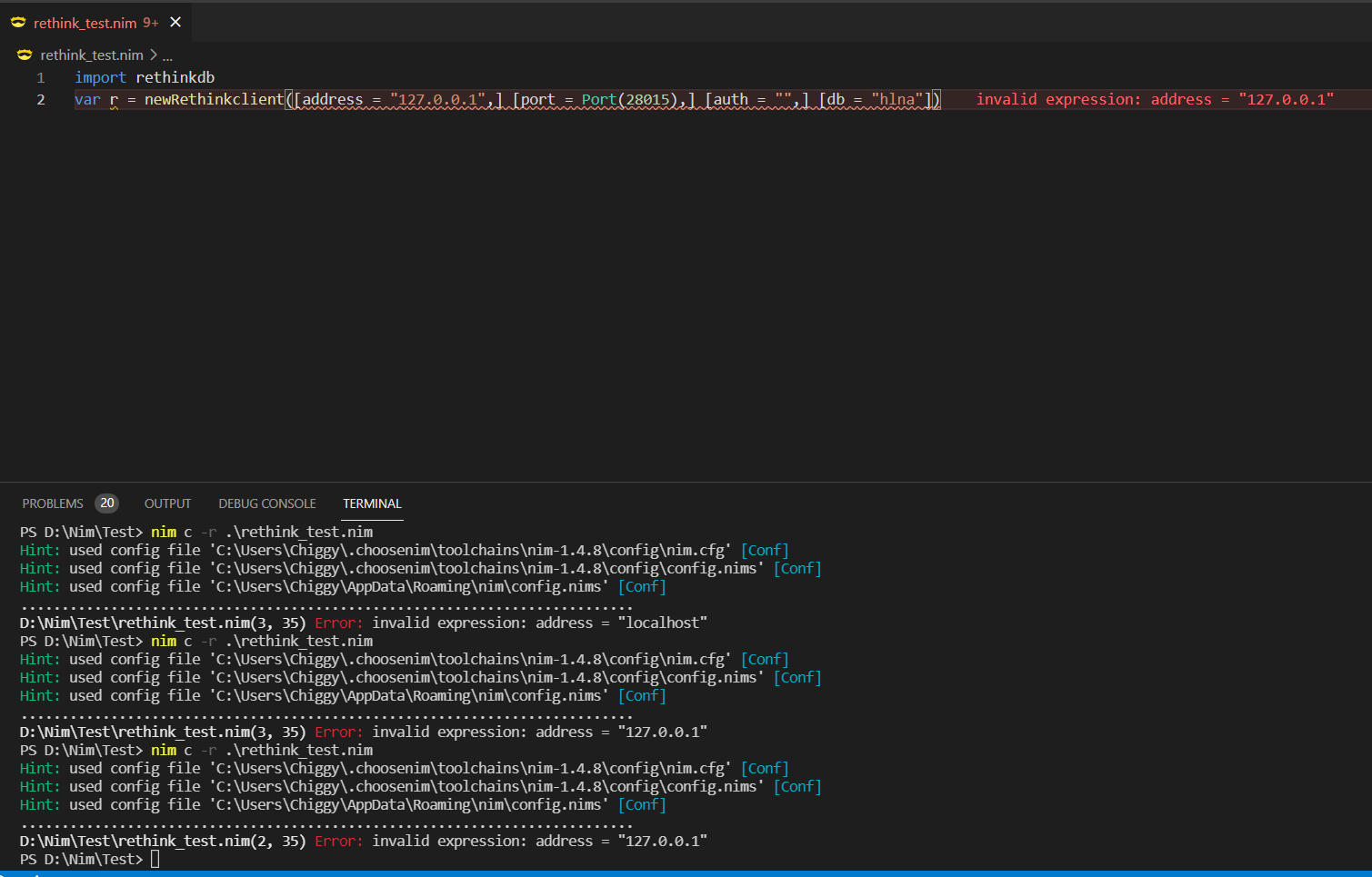The width and height of the screenshot is (1372, 877).
Task: Expand the "..." breadcrumb menu
Action: click(166, 55)
